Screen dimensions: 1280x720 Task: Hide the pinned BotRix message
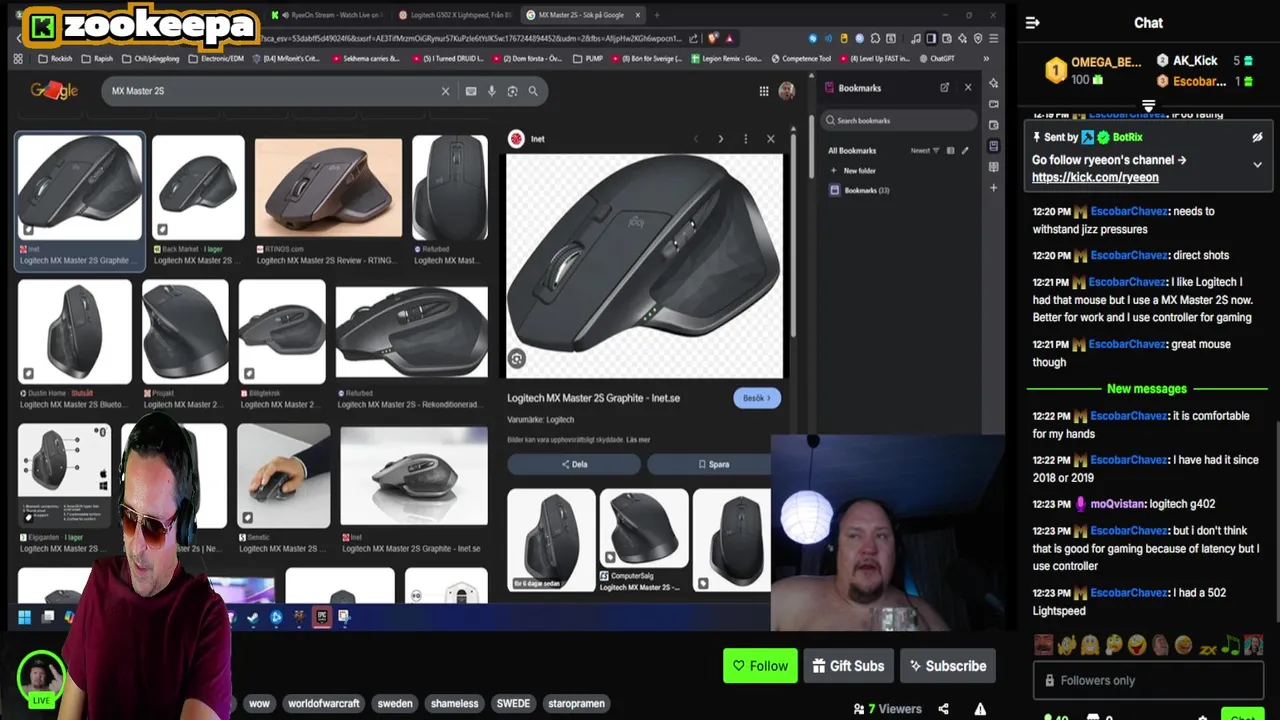[x=1257, y=137]
